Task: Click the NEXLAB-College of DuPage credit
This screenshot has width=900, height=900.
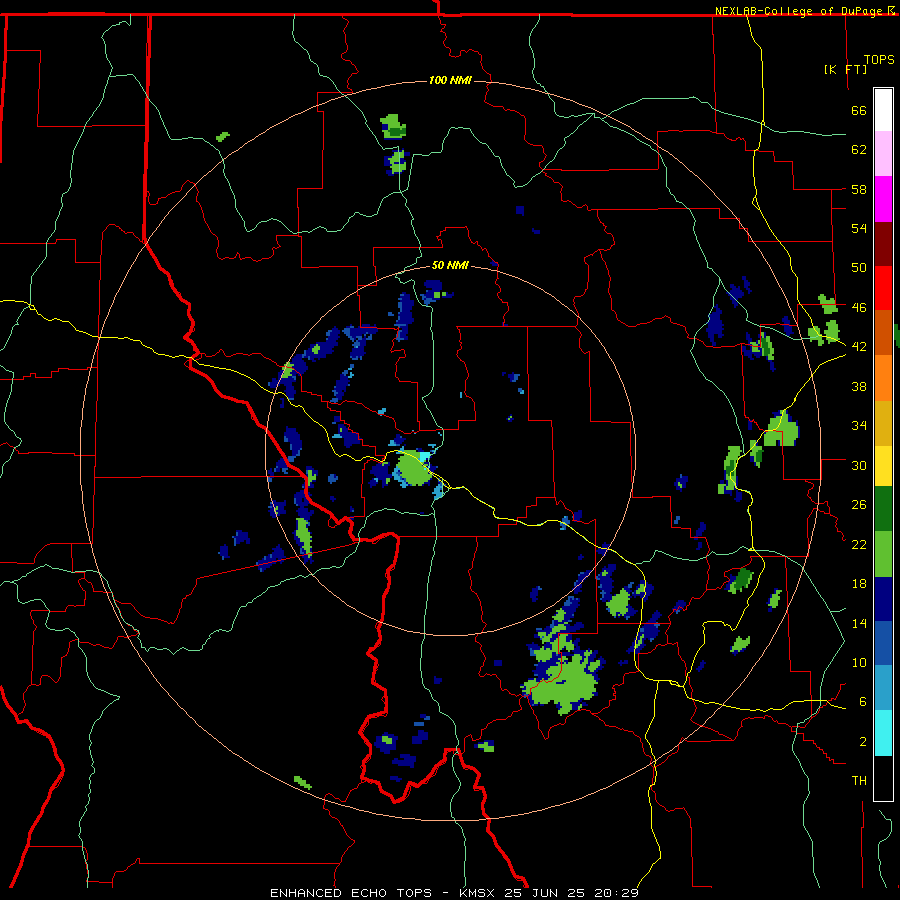Action: tap(800, 11)
